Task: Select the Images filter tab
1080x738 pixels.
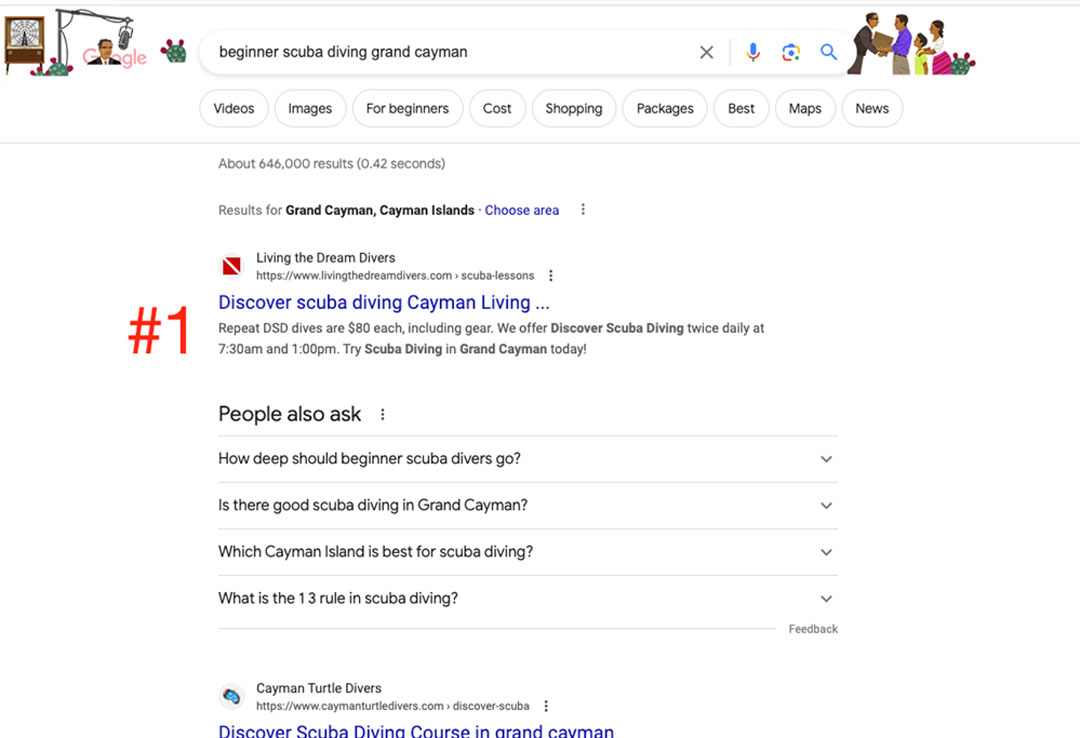Action: [310, 108]
